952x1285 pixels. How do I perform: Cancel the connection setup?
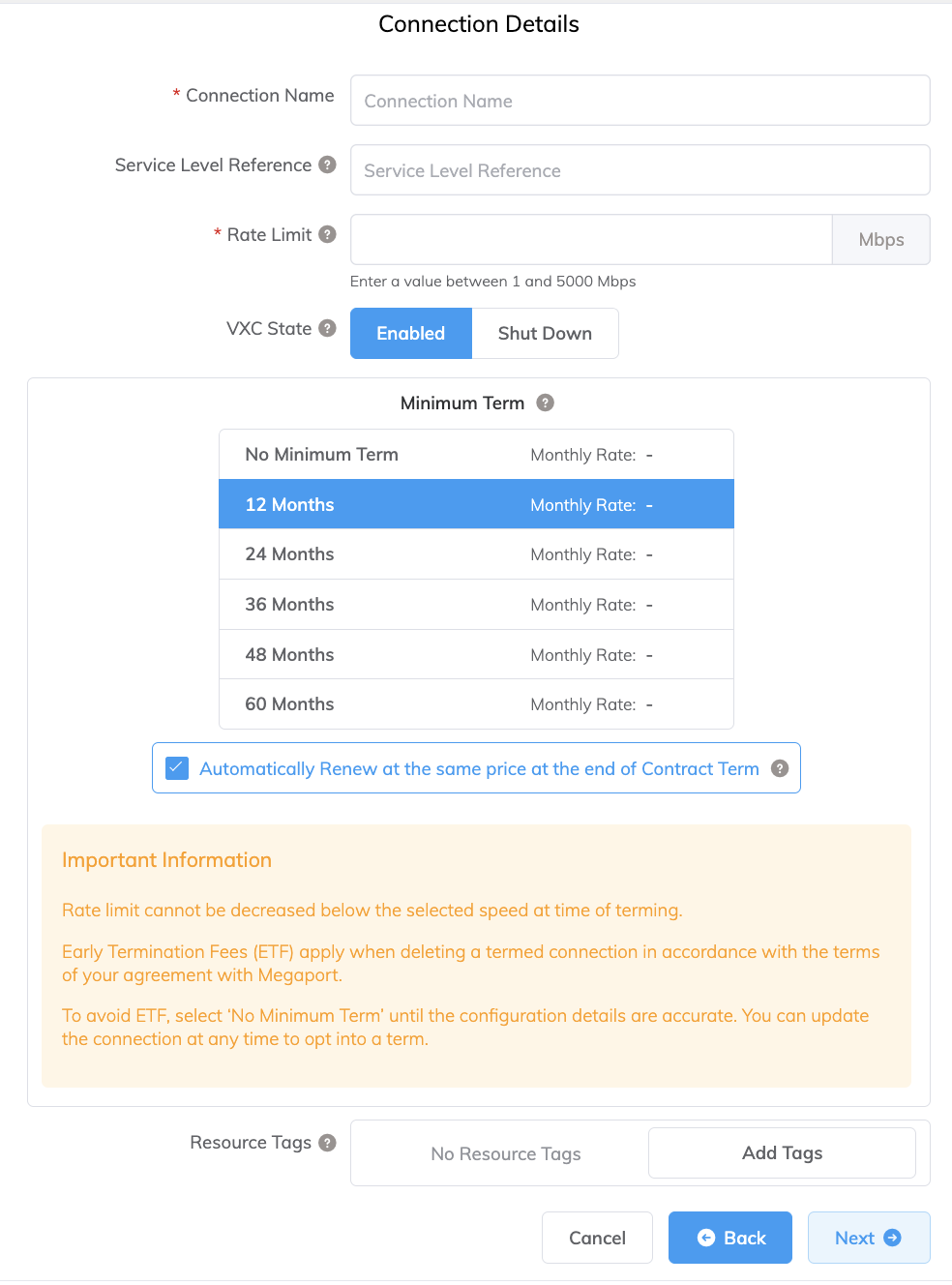(x=597, y=1237)
